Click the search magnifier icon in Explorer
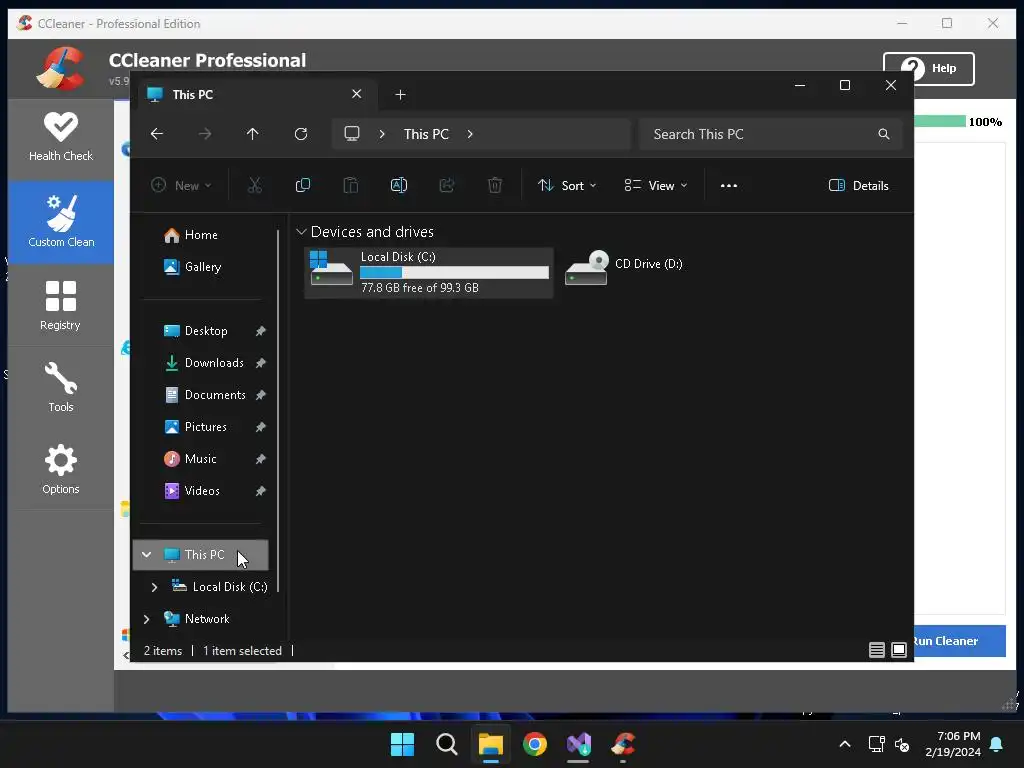The image size is (1024, 768). coord(884,134)
